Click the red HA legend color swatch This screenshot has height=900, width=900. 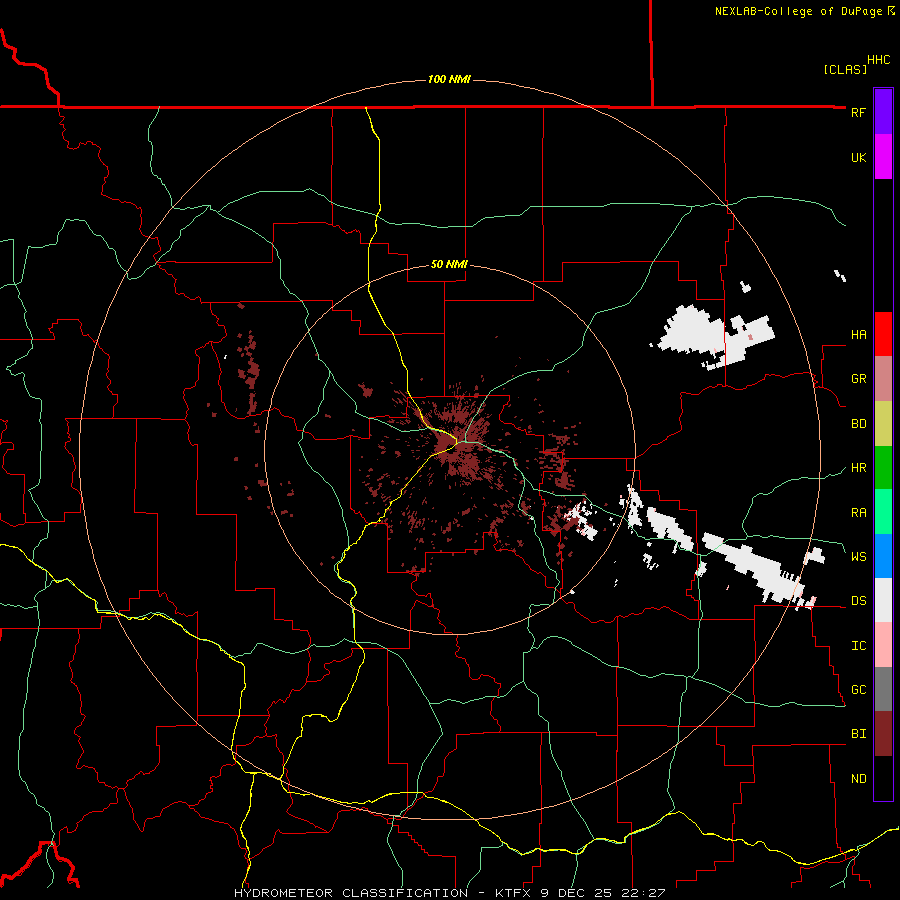(x=883, y=334)
